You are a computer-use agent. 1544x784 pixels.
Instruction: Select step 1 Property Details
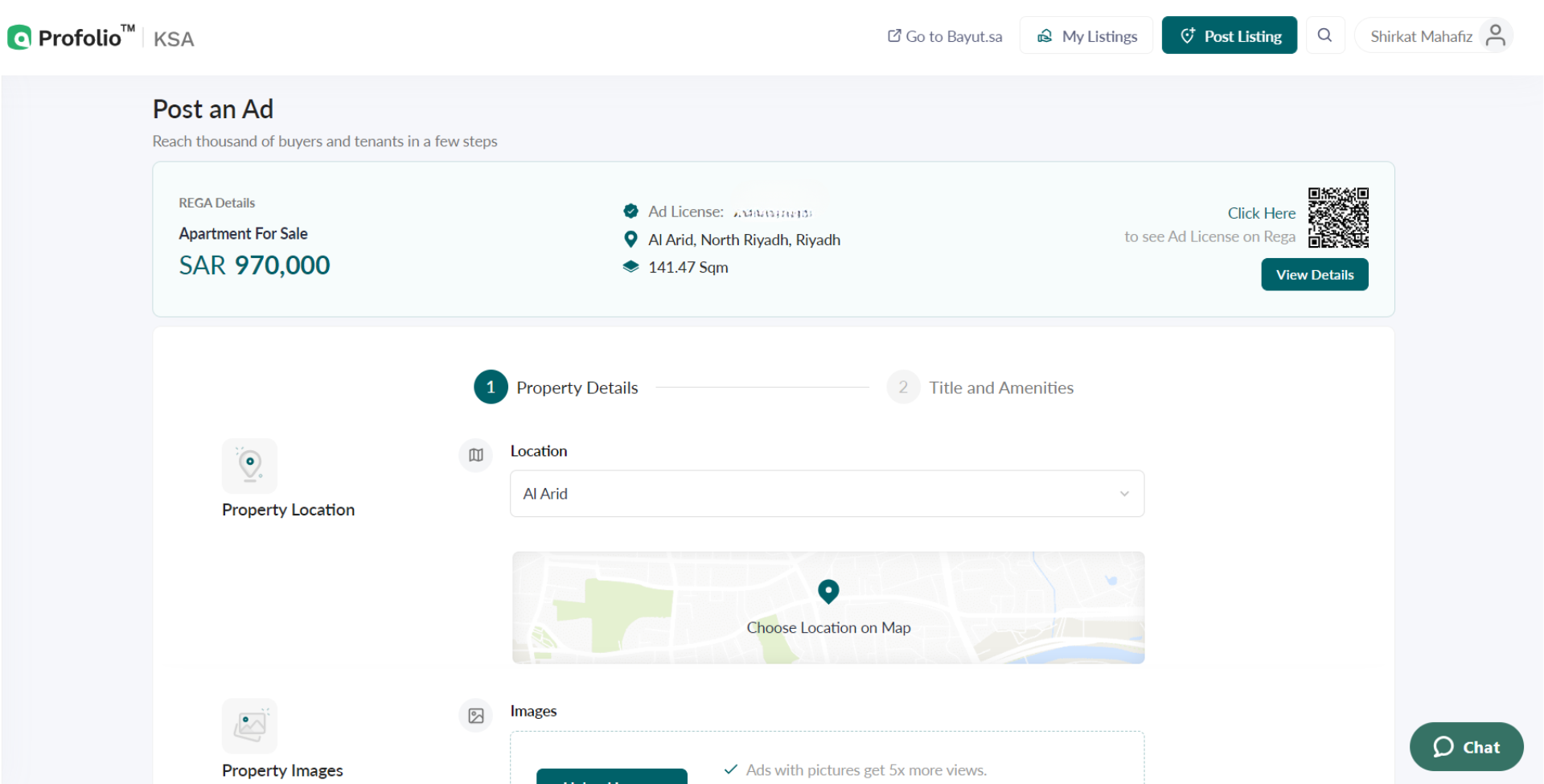pos(556,388)
